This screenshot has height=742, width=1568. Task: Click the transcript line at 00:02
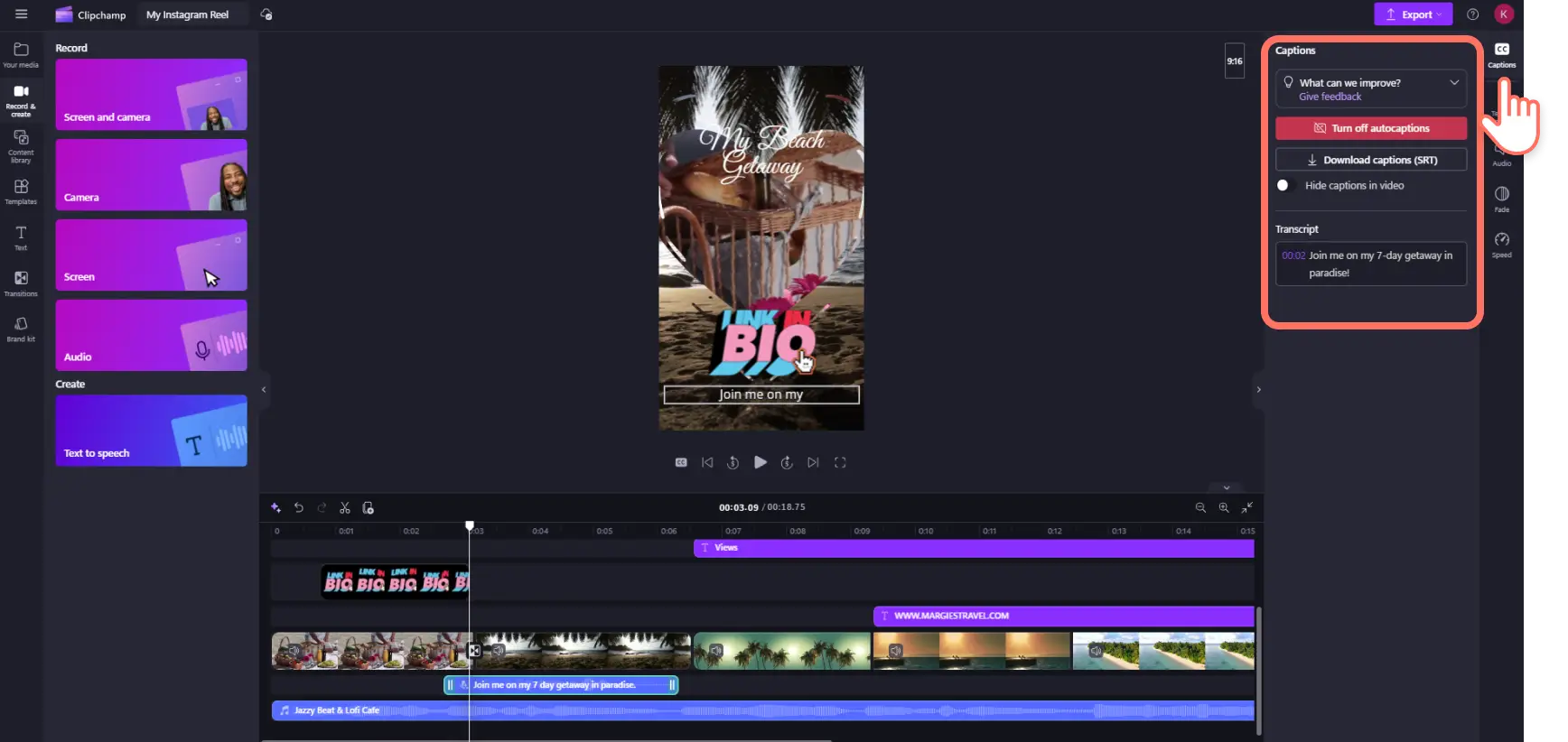(1370, 264)
